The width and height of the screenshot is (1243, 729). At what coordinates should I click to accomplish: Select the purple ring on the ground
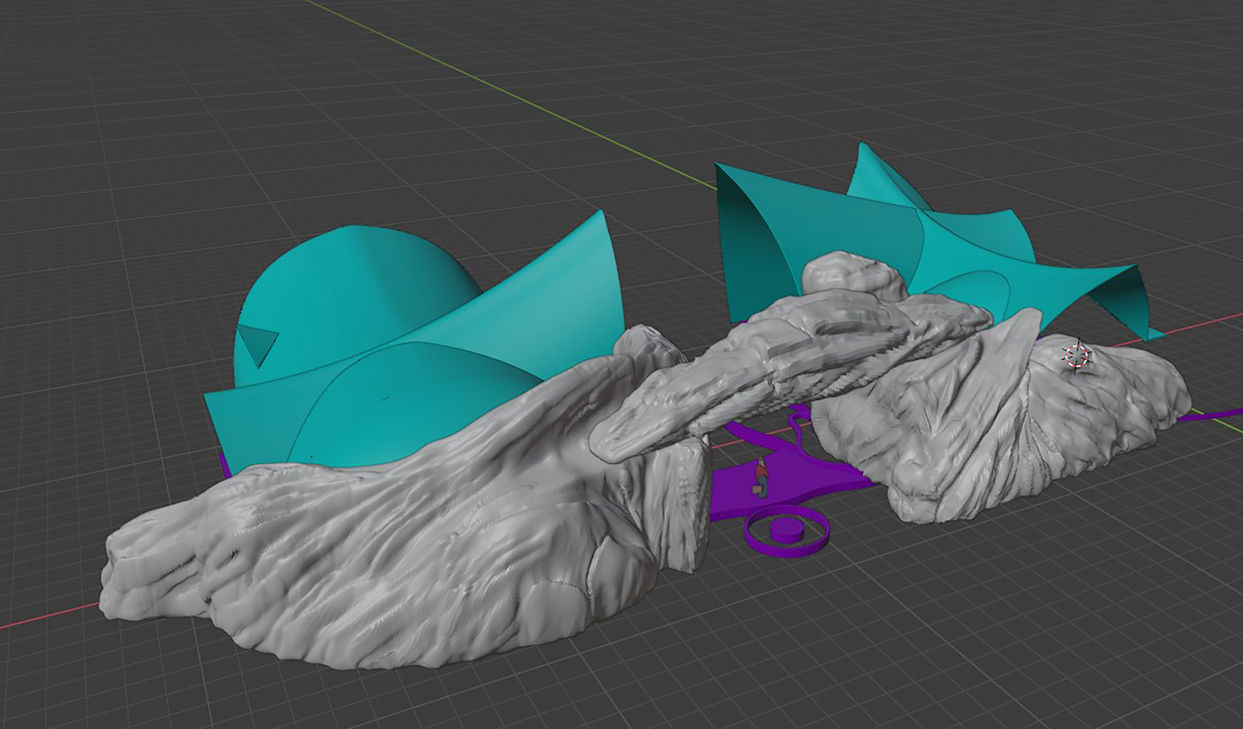[787, 531]
